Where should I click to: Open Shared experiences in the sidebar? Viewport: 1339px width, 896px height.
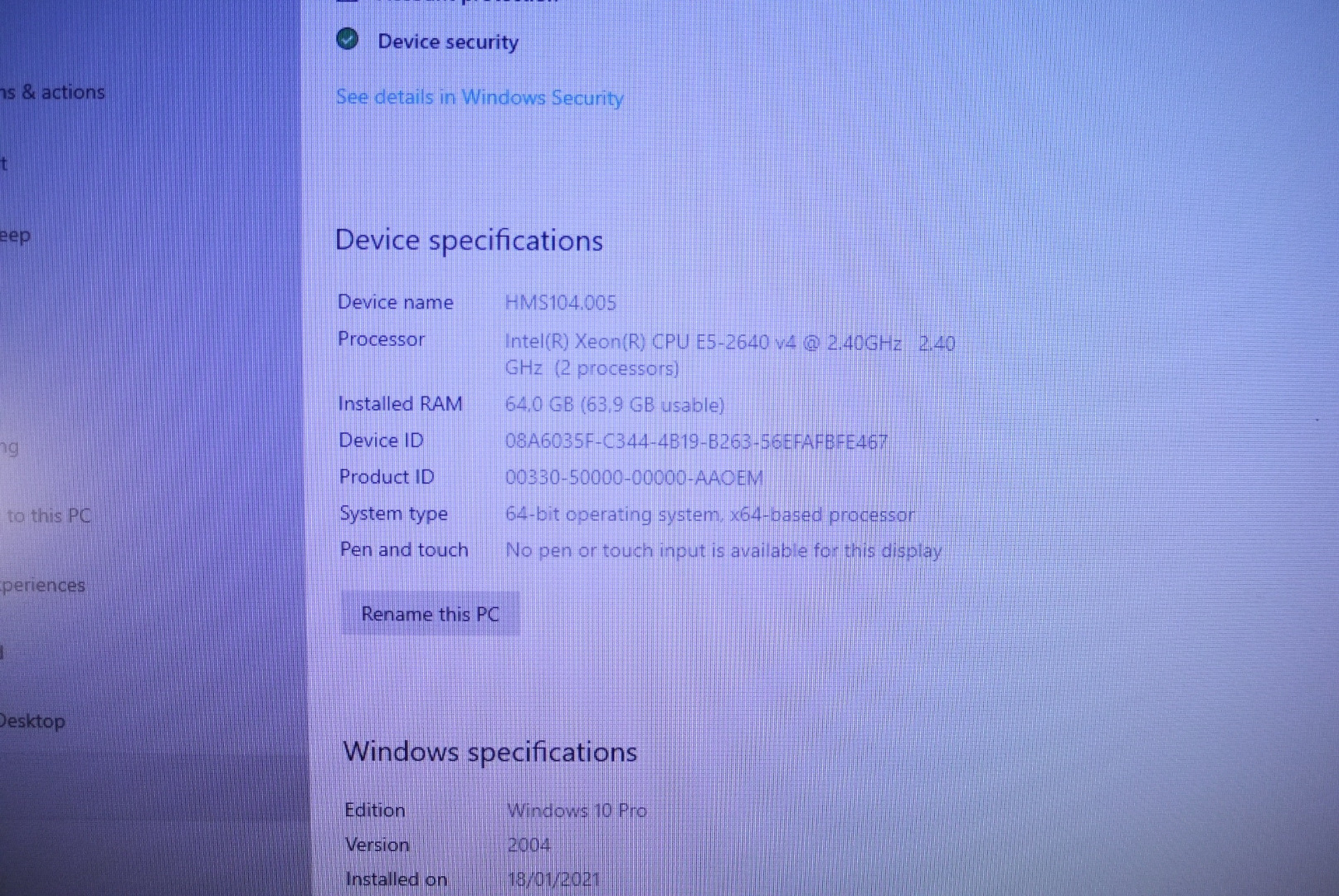pyautogui.click(x=42, y=585)
